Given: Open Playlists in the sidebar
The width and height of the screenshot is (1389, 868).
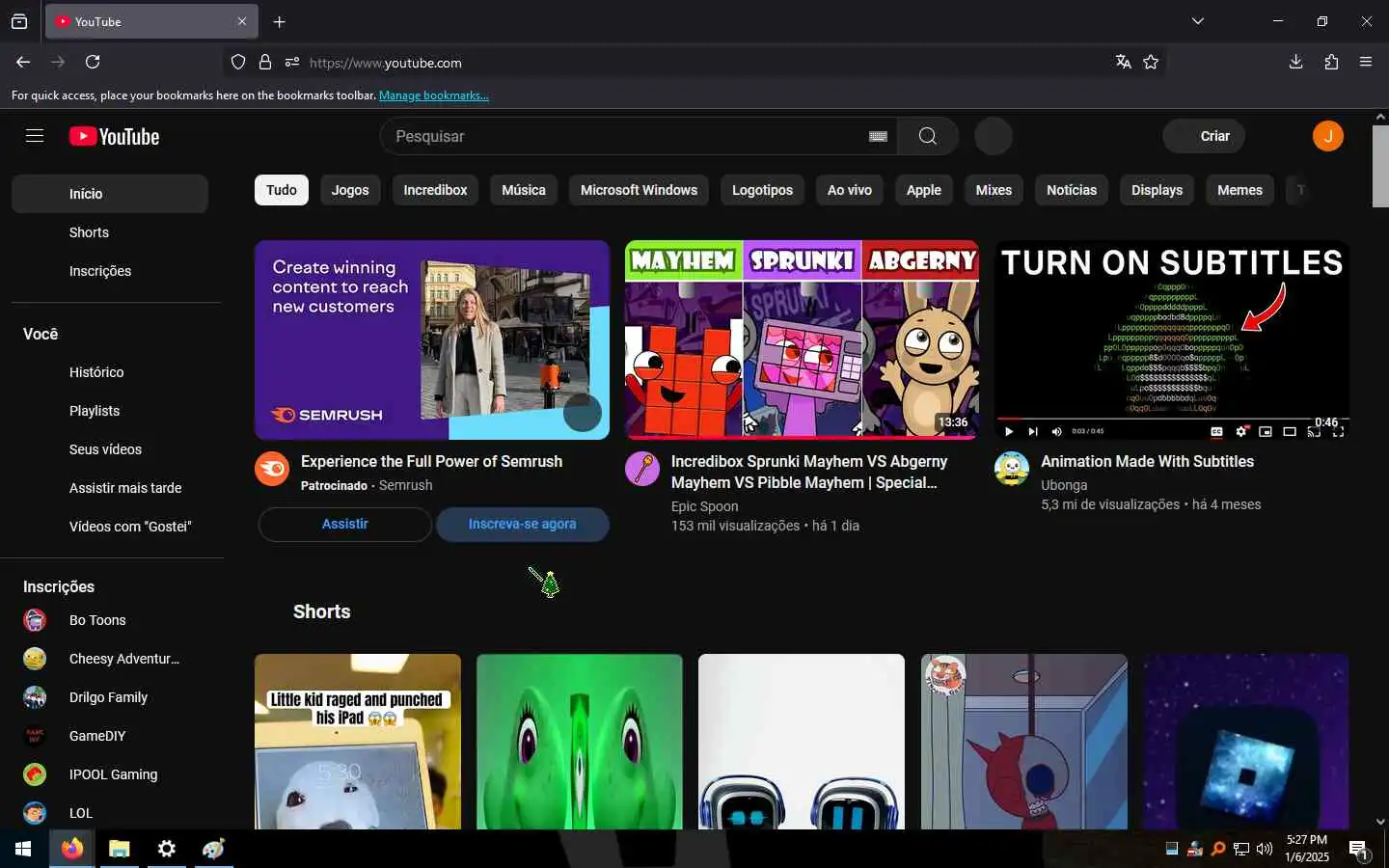Looking at the screenshot, I should coord(110,411).
